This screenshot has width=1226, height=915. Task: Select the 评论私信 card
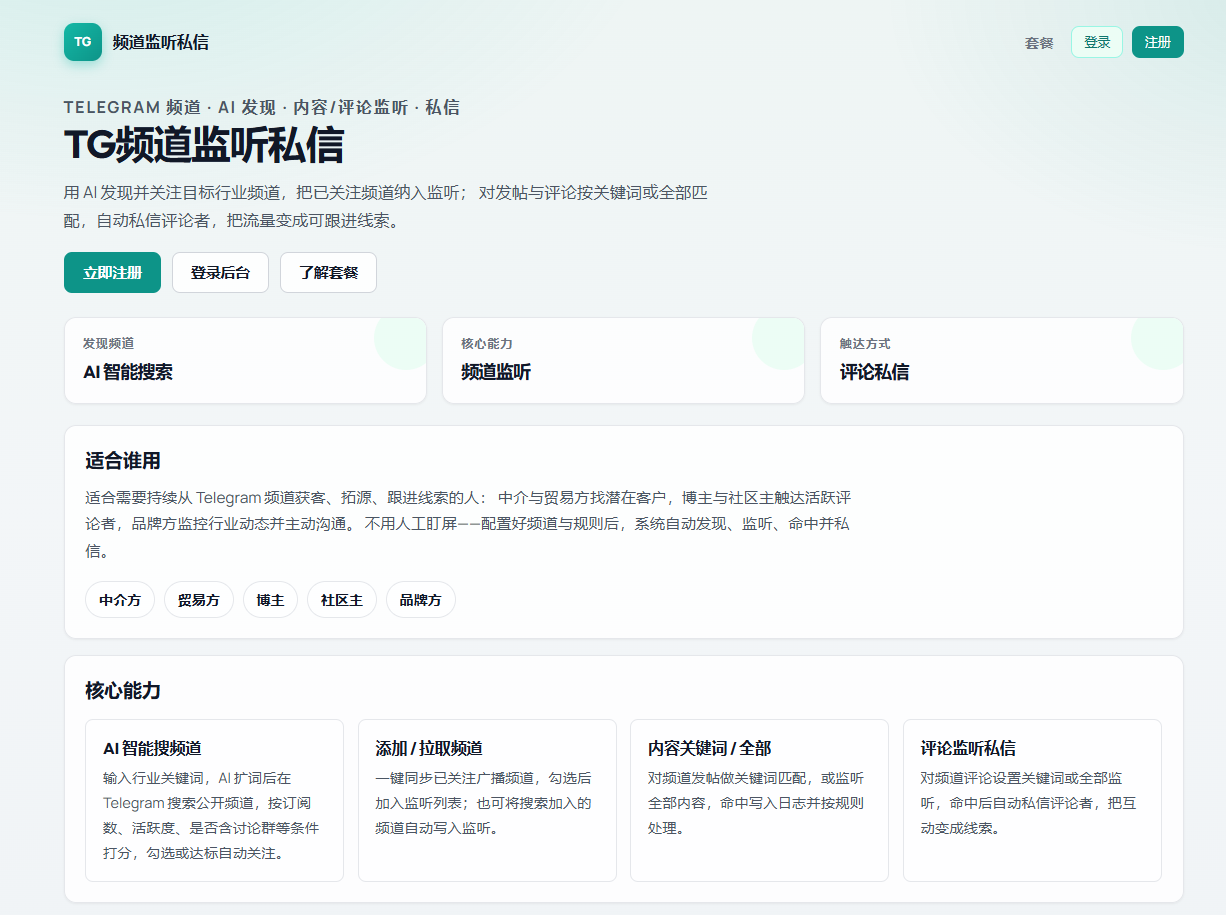coord(1002,360)
